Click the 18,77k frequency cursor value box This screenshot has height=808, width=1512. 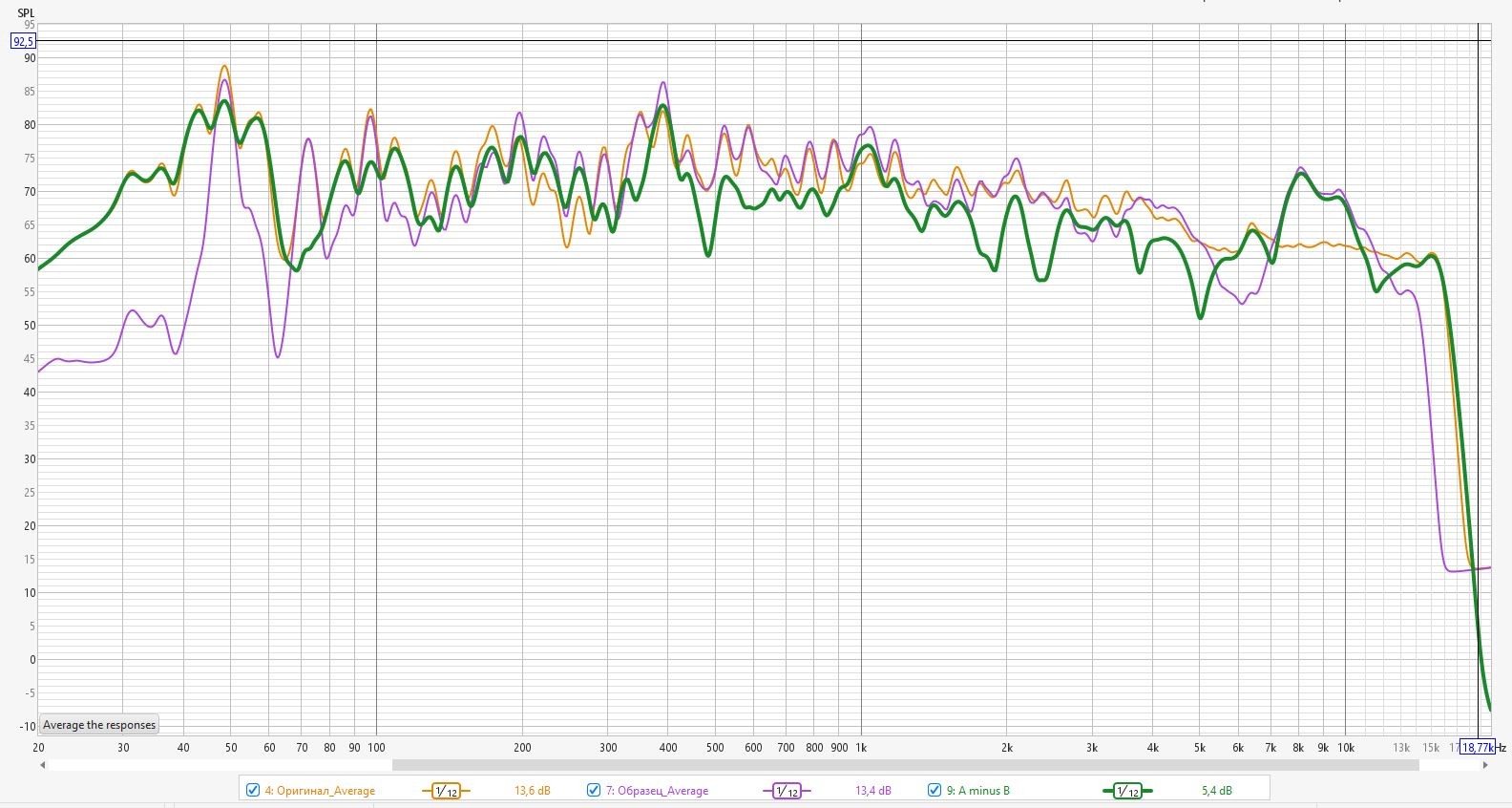(1477, 748)
